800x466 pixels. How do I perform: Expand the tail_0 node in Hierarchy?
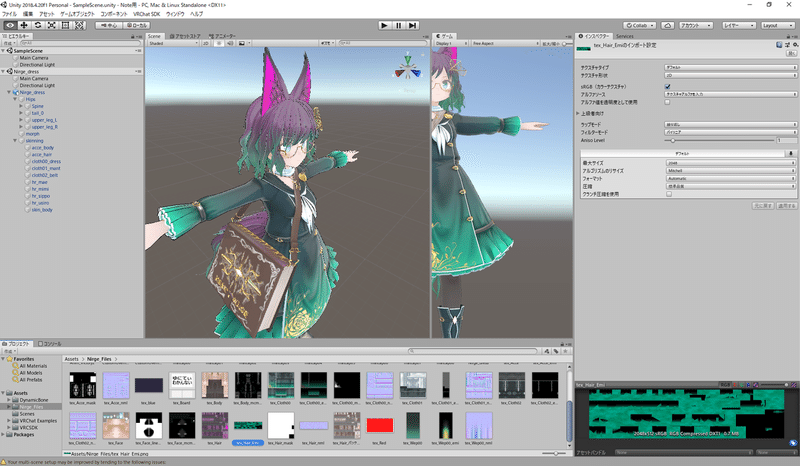tap(21, 113)
